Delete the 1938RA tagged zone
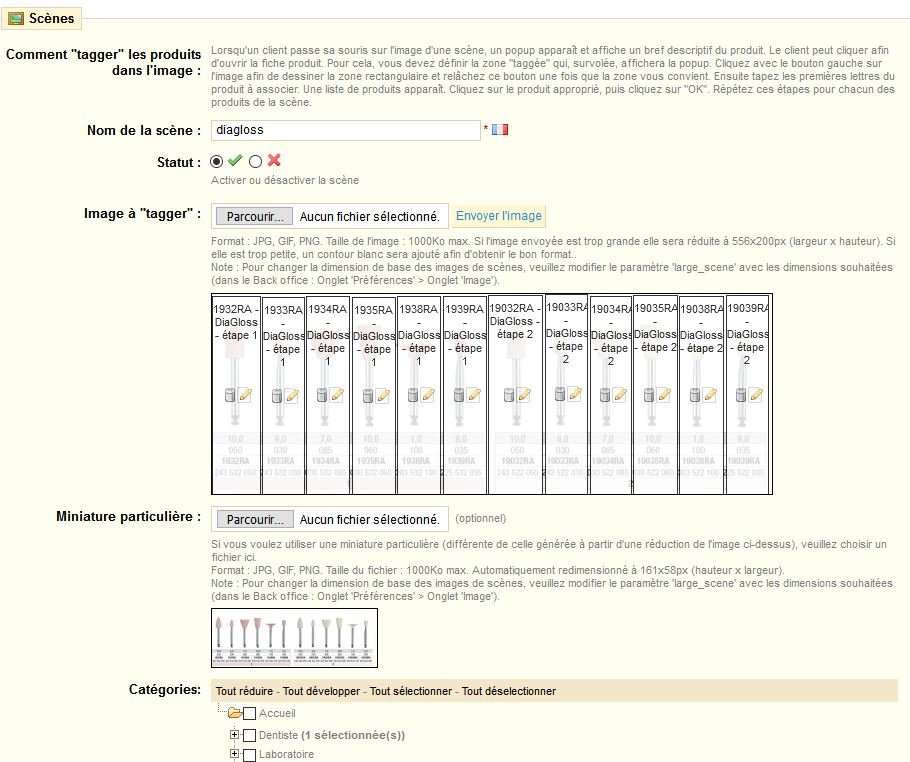910x762 pixels. tap(413, 395)
